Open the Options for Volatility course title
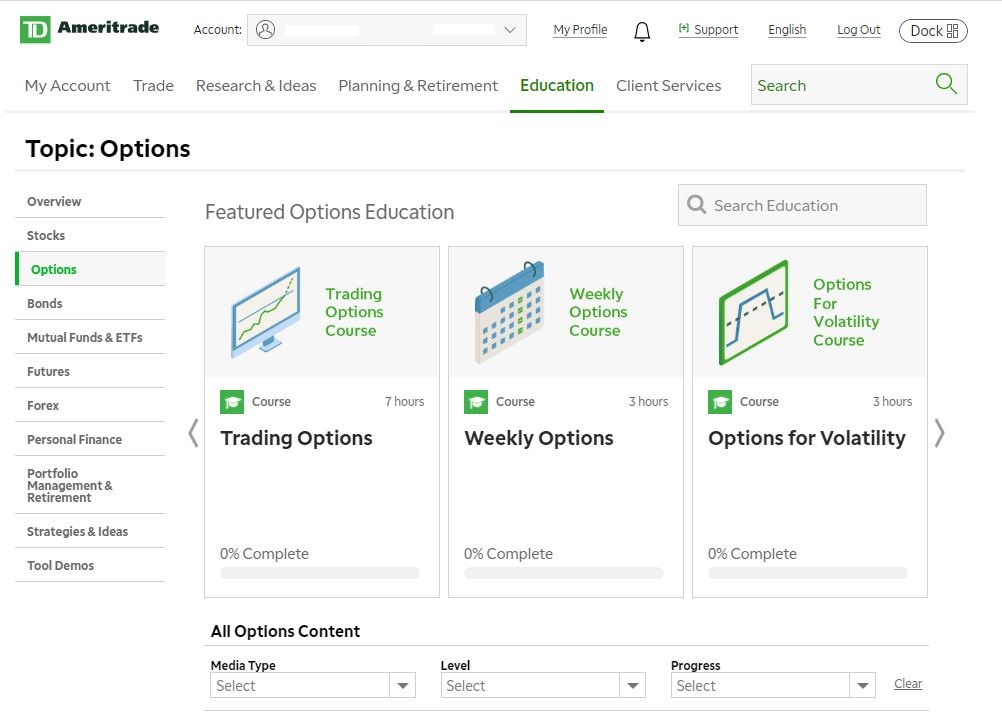This screenshot has width=1002, height=720. pyautogui.click(x=806, y=438)
